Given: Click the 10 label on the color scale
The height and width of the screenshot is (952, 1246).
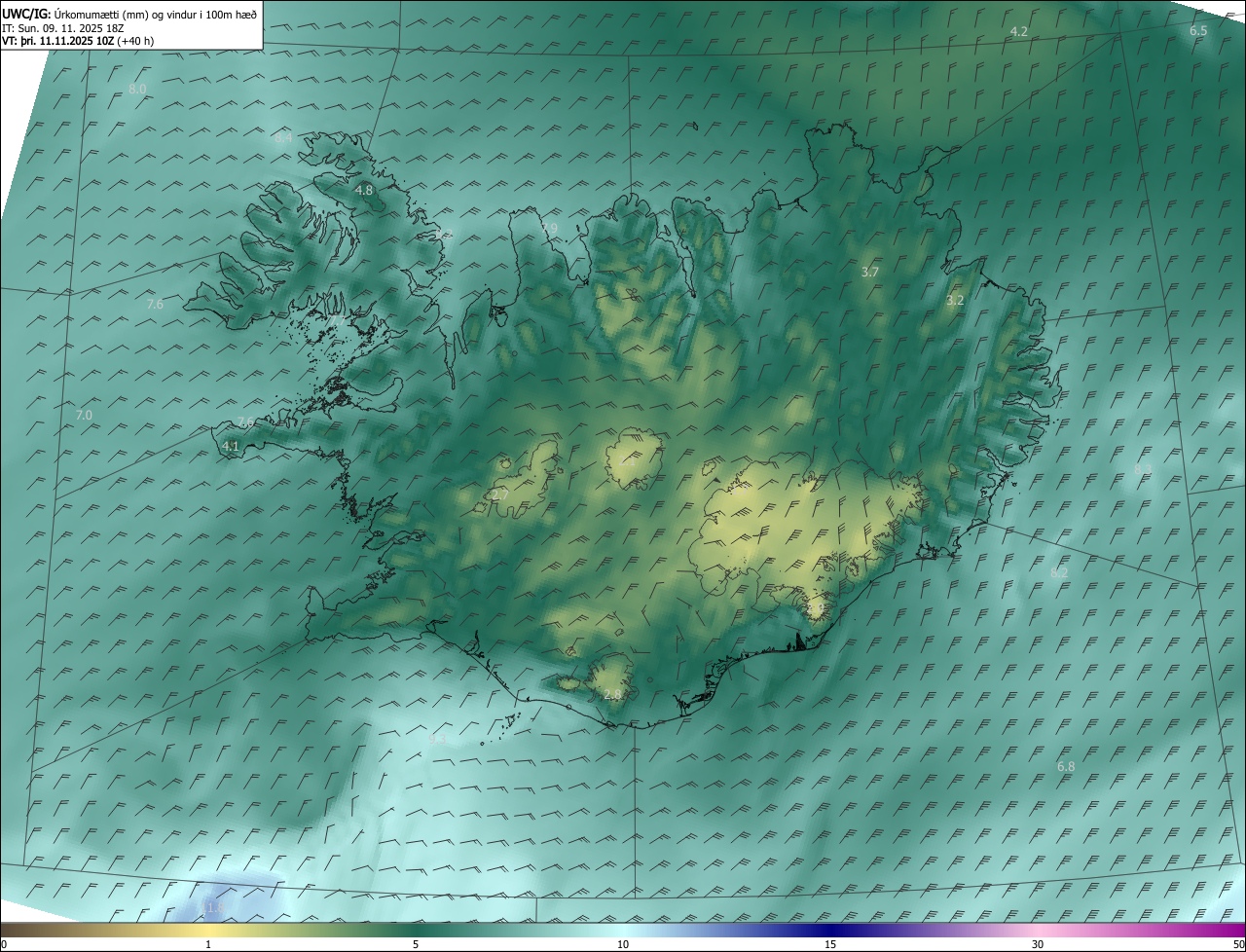Looking at the screenshot, I should pos(623,945).
